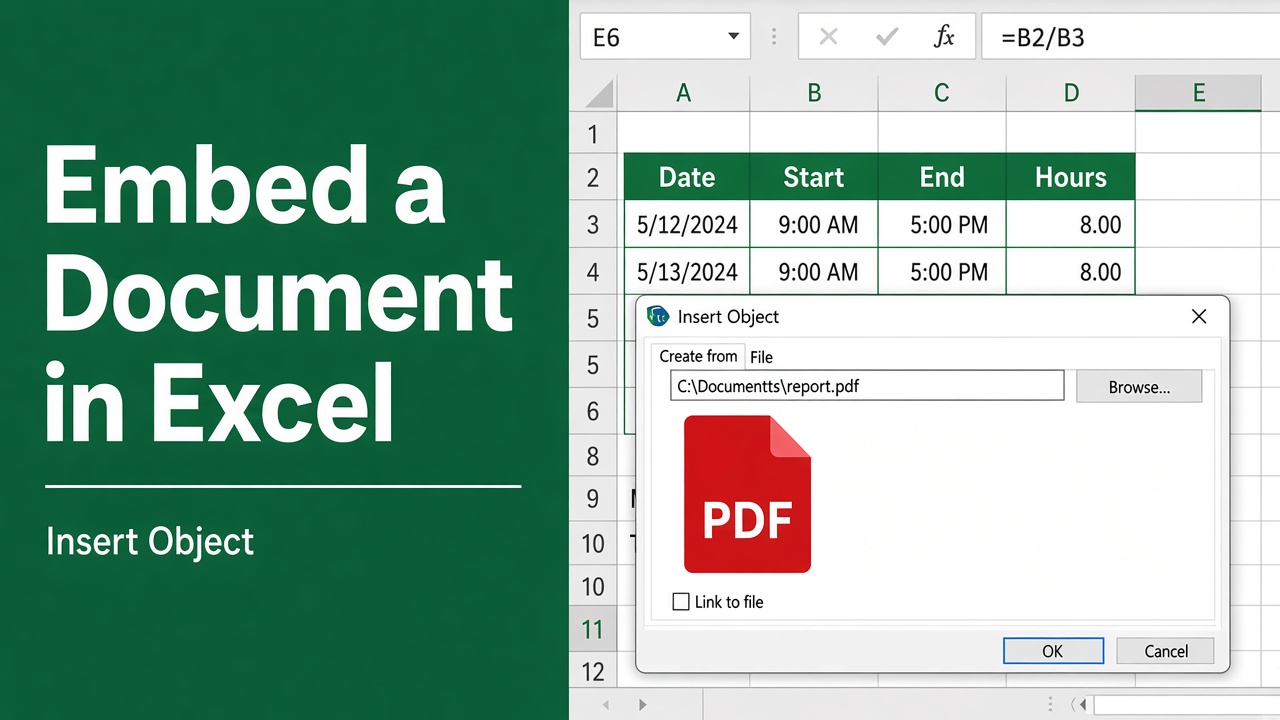Select column B header
Screen dimensions: 1280x720
(x=814, y=93)
